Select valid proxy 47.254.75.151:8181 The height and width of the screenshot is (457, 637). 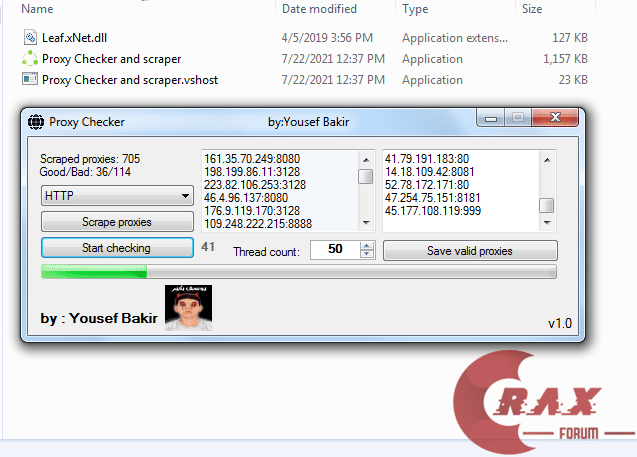(433, 198)
